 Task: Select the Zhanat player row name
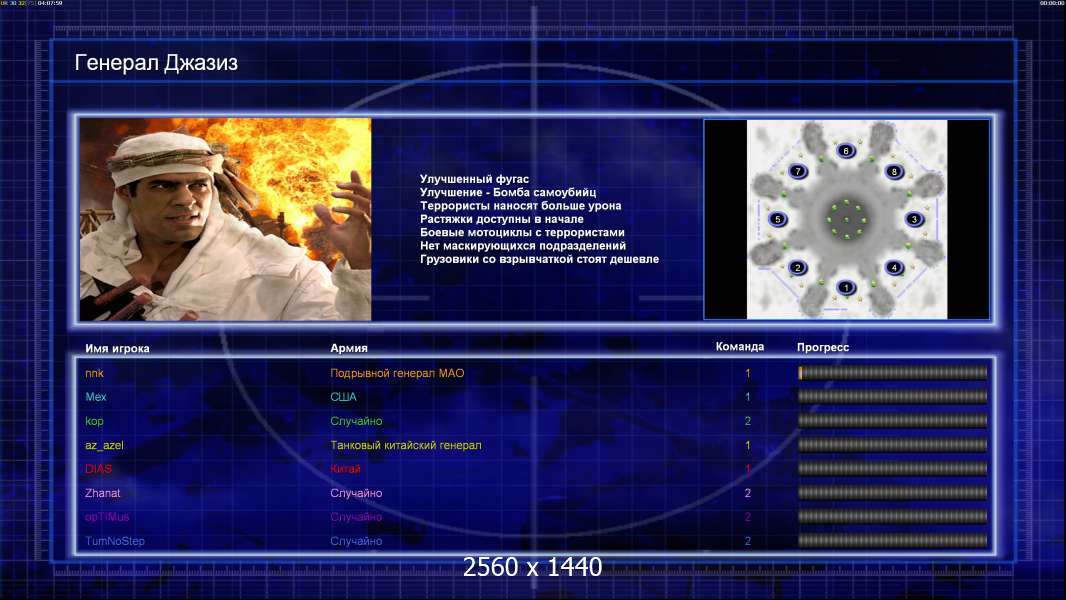[x=104, y=493]
